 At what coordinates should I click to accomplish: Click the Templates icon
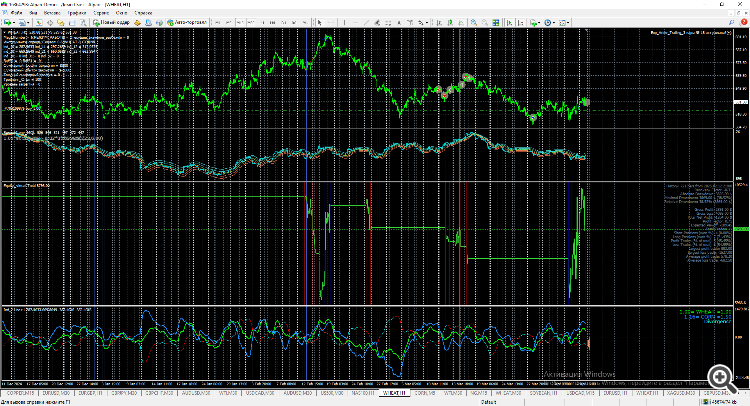coord(562,22)
